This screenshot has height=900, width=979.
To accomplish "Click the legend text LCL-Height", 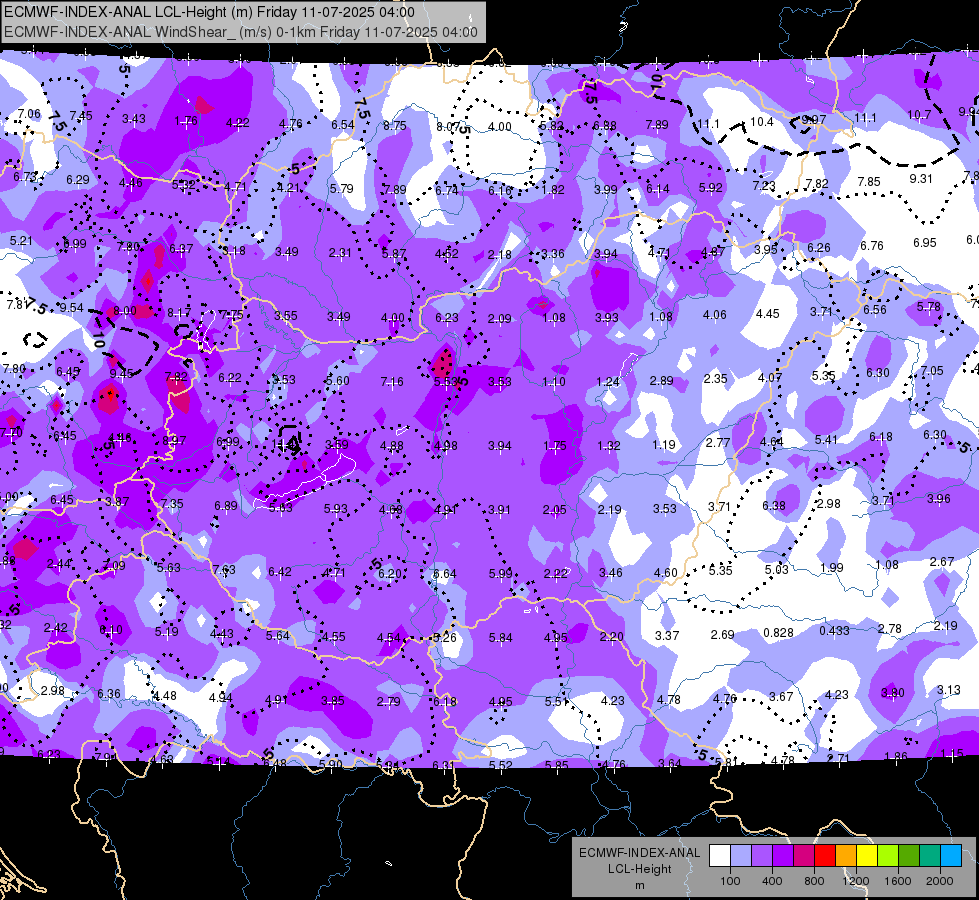I will pyautogui.click(x=639, y=869).
